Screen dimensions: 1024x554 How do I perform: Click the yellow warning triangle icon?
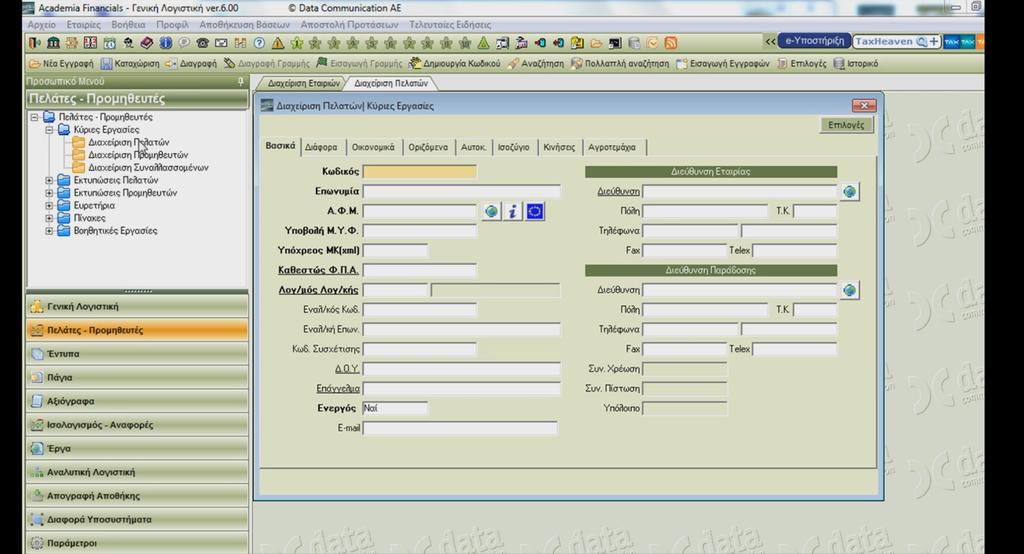click(278, 43)
